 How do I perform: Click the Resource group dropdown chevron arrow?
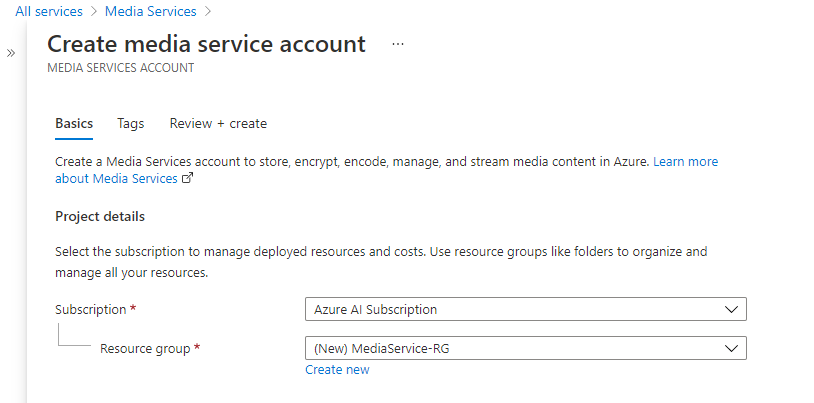point(732,348)
